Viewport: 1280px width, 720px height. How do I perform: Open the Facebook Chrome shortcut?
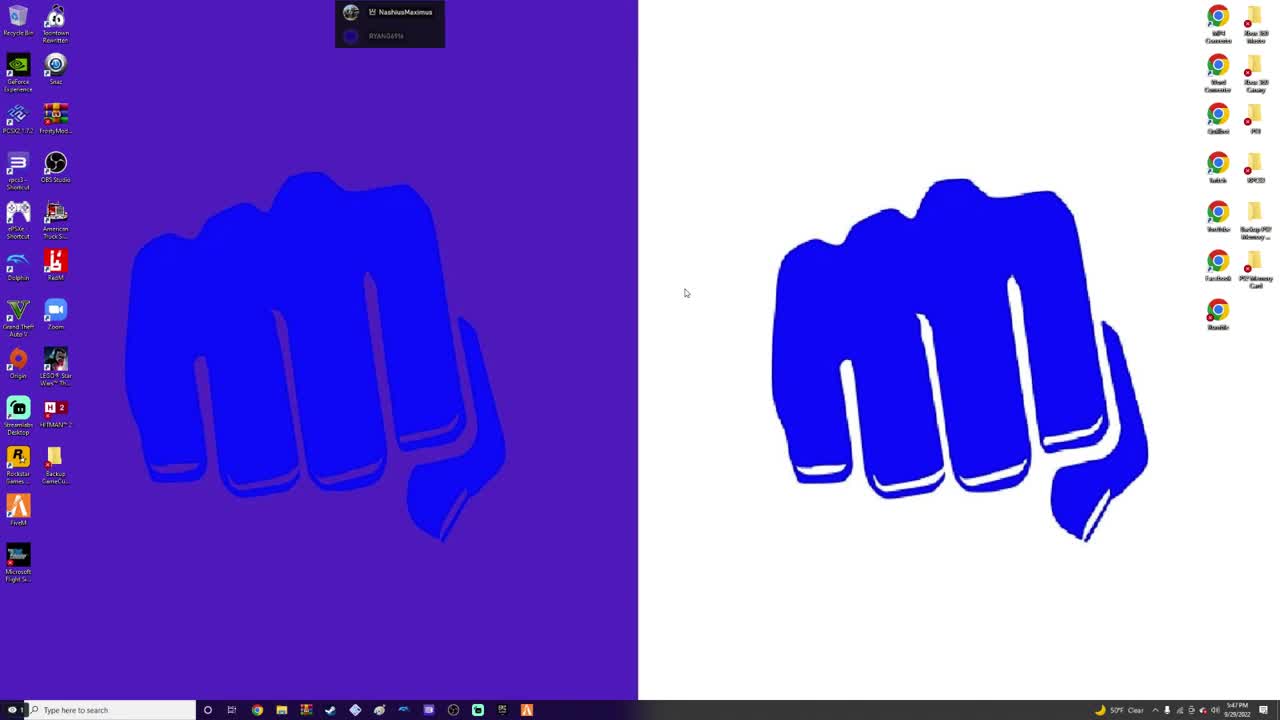coord(1218,266)
